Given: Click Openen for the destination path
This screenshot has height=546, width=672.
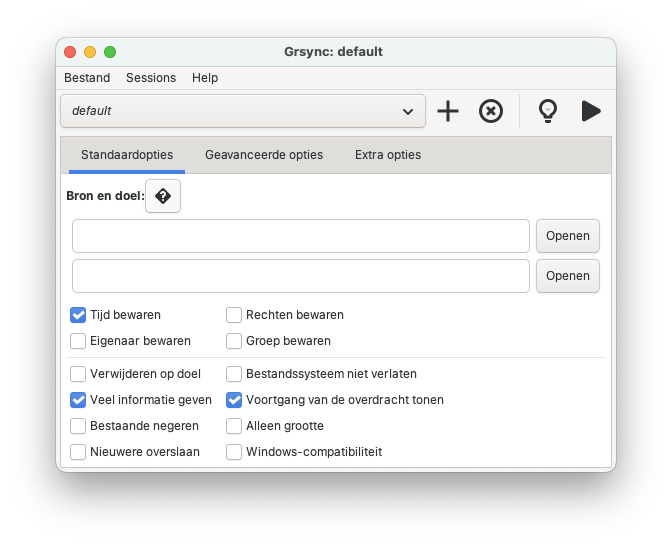Looking at the screenshot, I should pos(567,276).
